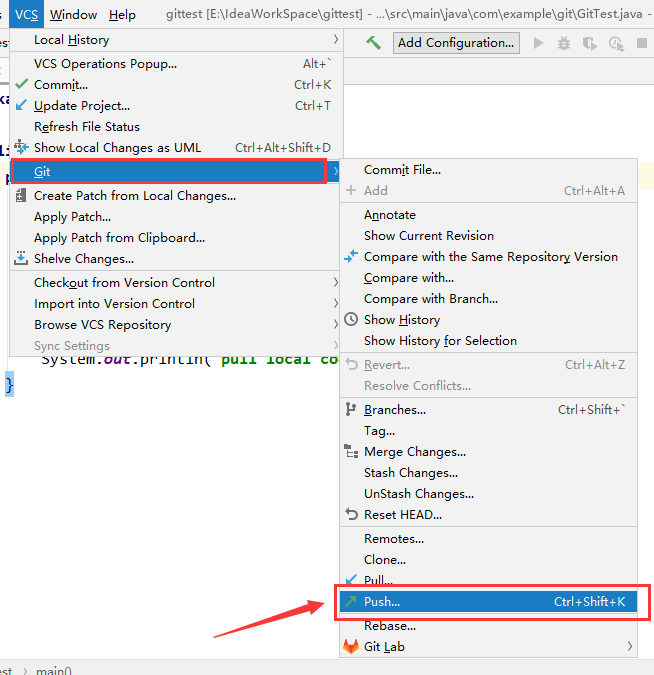Click the compare arrows icon in Git submenu
This screenshot has width=654, height=675.
pyautogui.click(x=351, y=256)
